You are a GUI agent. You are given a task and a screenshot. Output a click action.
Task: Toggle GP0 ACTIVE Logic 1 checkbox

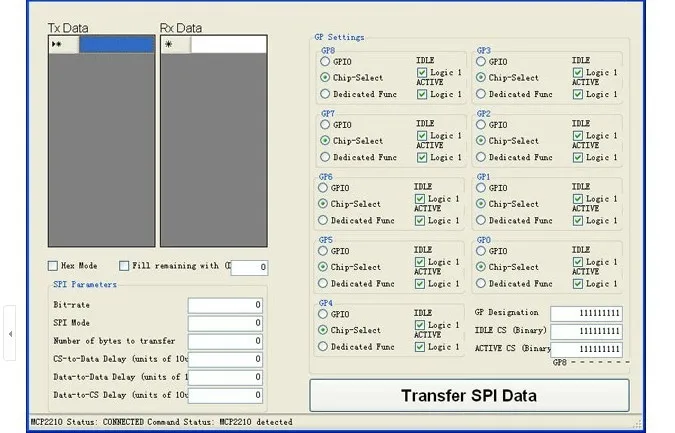tap(578, 284)
